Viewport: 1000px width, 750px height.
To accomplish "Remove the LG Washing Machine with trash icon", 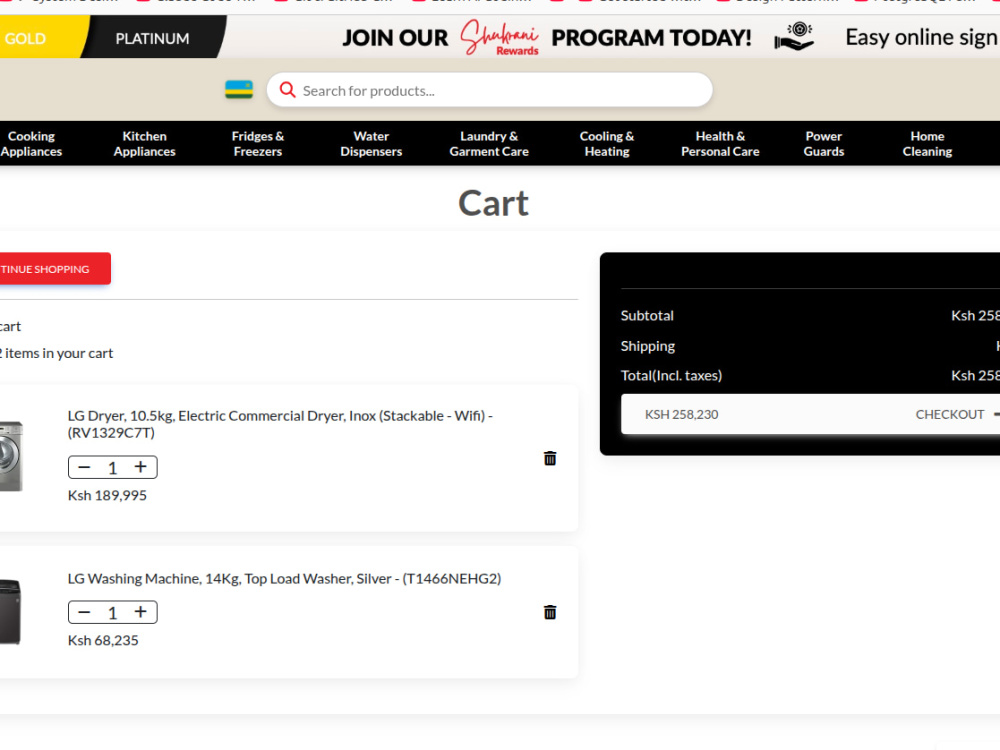I will pyautogui.click(x=550, y=612).
